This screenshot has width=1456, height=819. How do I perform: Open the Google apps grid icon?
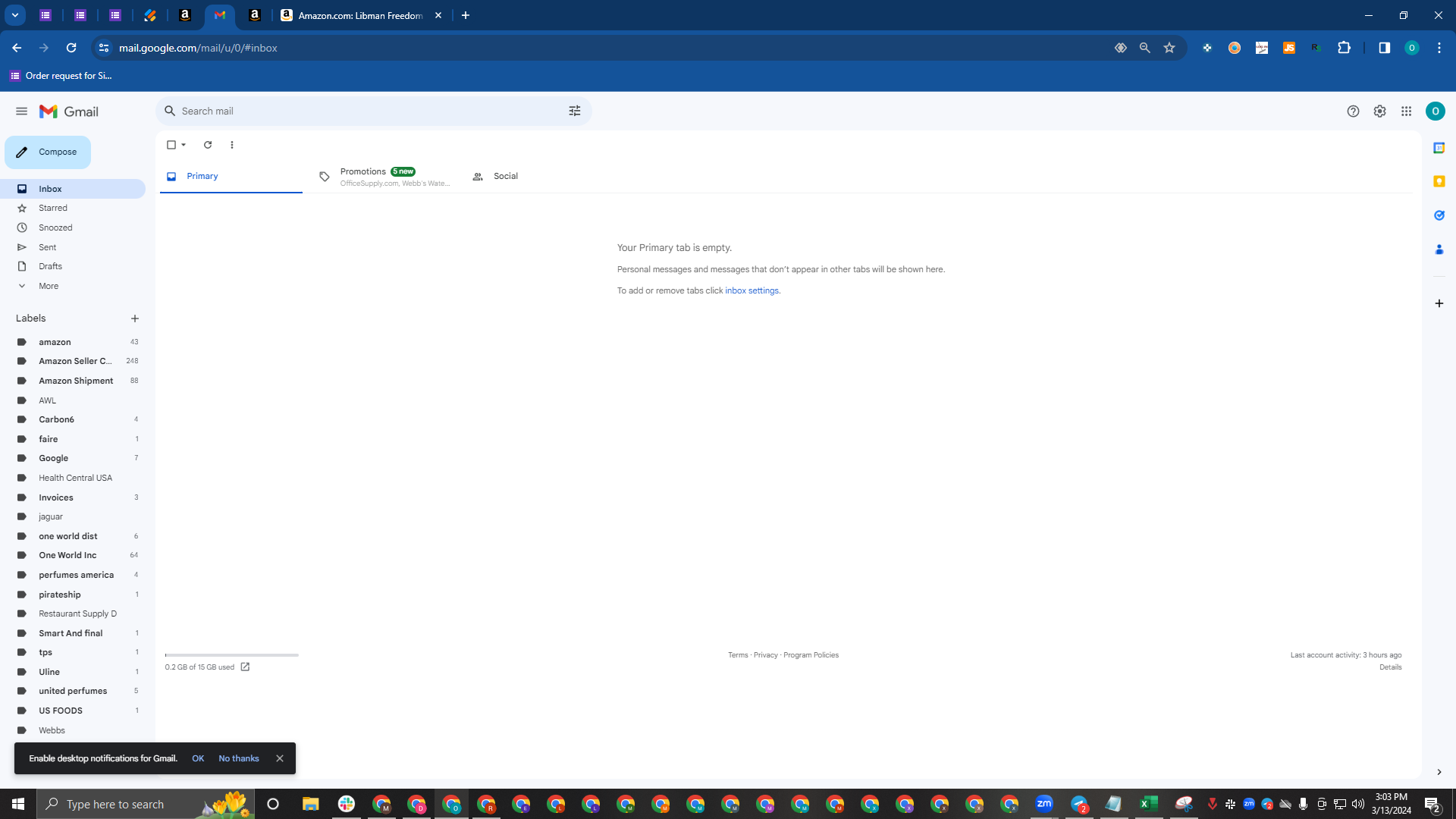(1406, 111)
